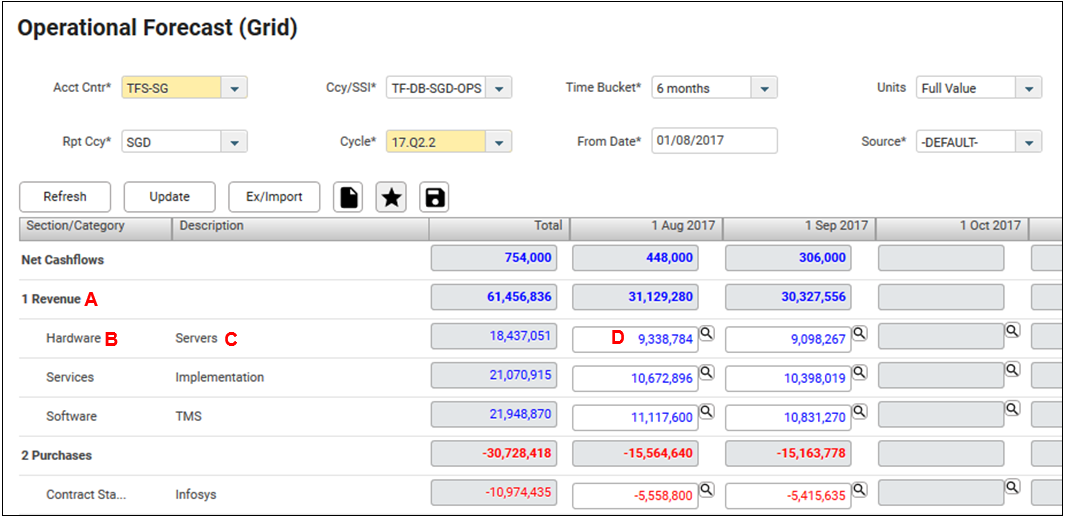Open magnifier for Implementation 1 Sep 2017

859,371
